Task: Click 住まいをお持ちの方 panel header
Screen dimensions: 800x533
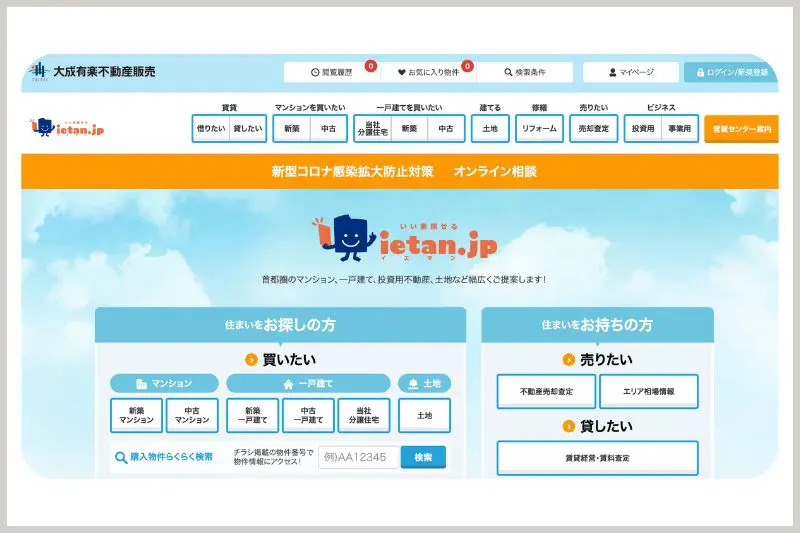Action: click(x=597, y=324)
